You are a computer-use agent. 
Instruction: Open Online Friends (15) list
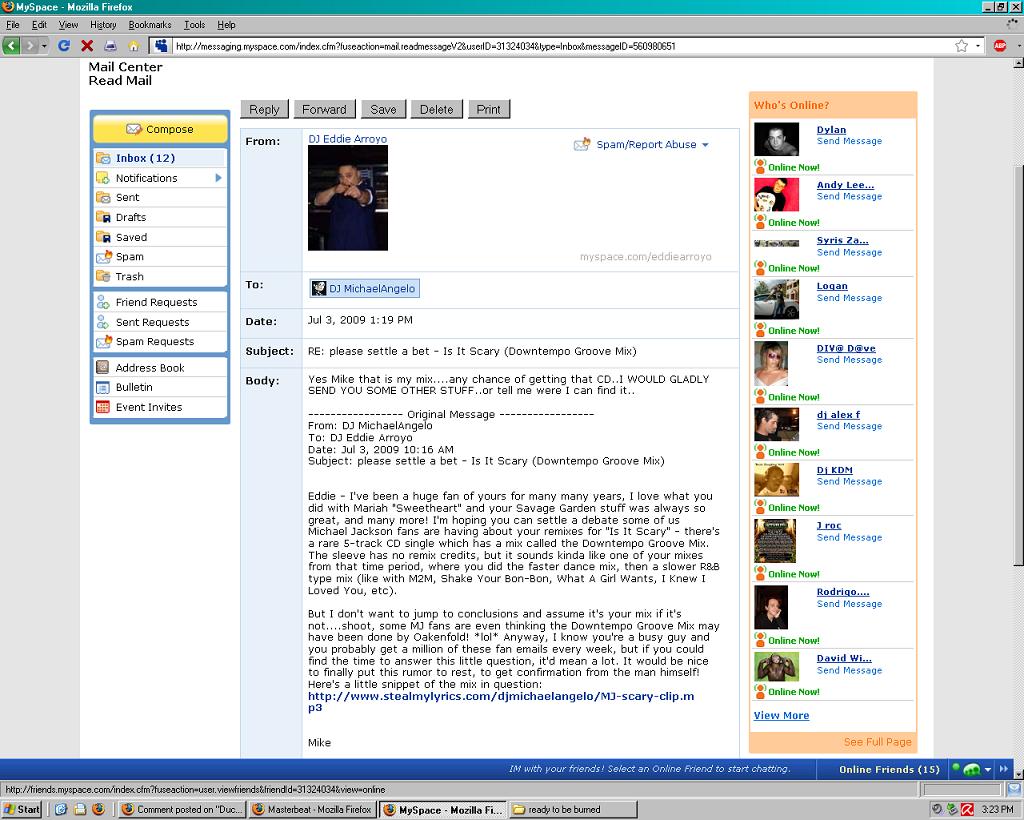click(889, 770)
